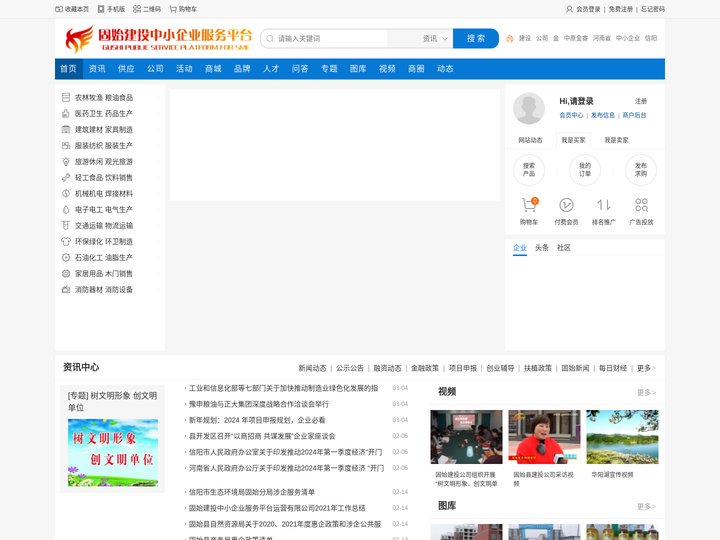Click the 发布求购 round button
The height and width of the screenshot is (540, 720).
pyautogui.click(x=641, y=170)
